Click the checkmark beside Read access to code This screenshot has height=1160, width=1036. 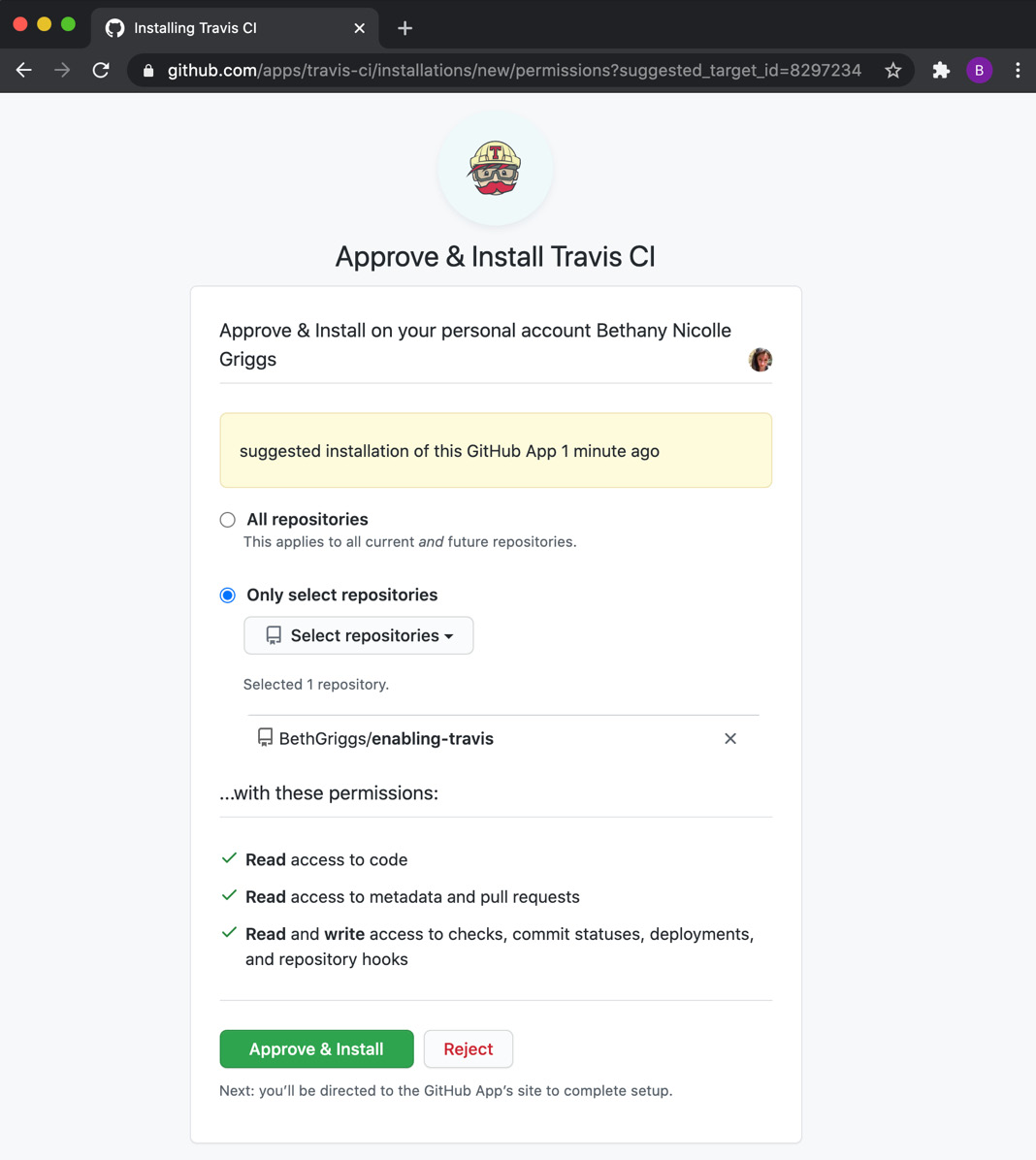pos(228,857)
